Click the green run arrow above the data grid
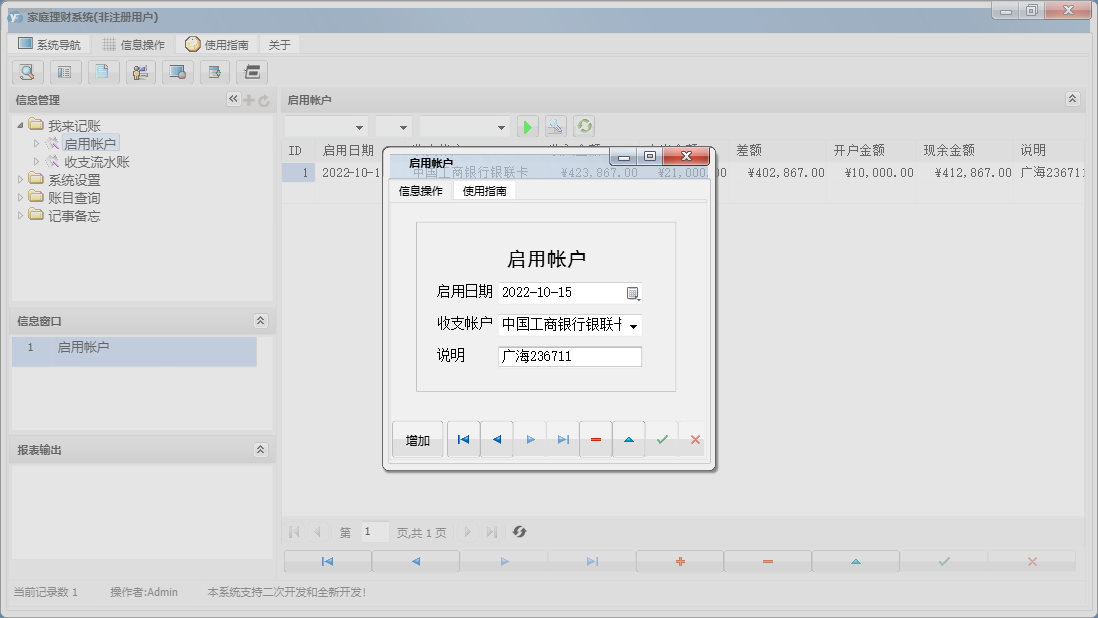1098x618 pixels. [x=527, y=125]
